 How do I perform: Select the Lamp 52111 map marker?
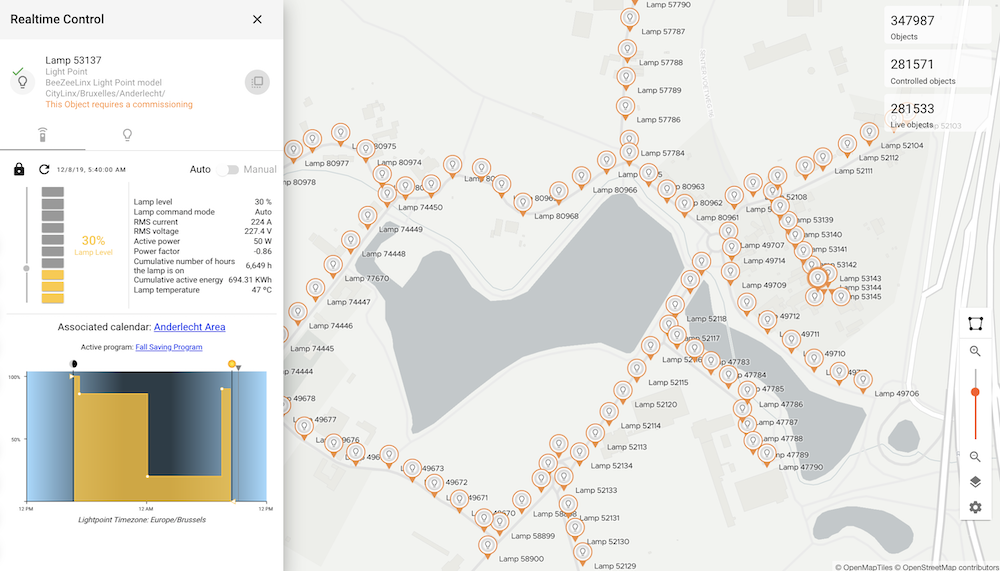[x=823, y=159]
